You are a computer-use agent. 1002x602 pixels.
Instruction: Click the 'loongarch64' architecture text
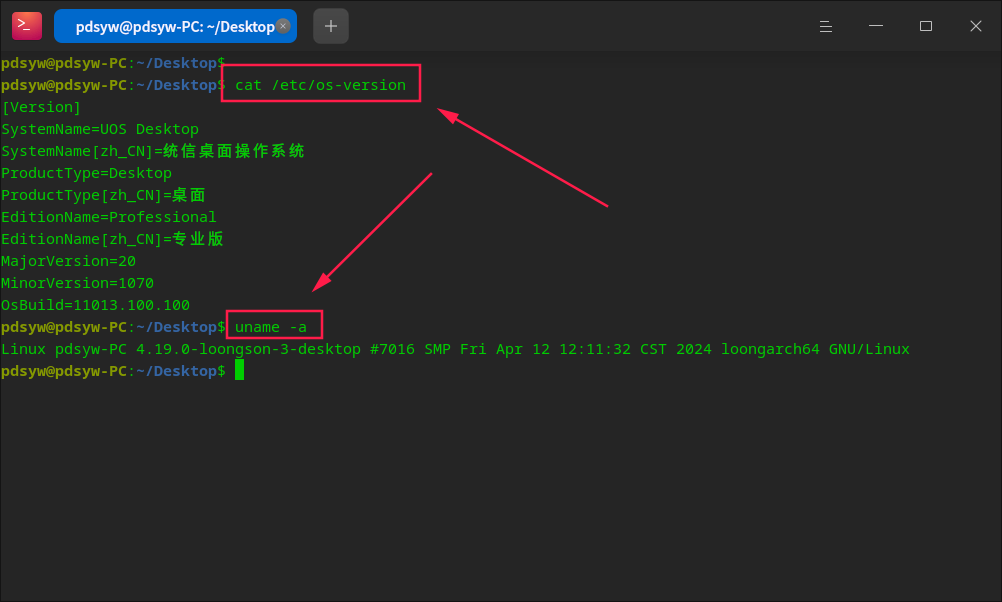click(x=770, y=350)
